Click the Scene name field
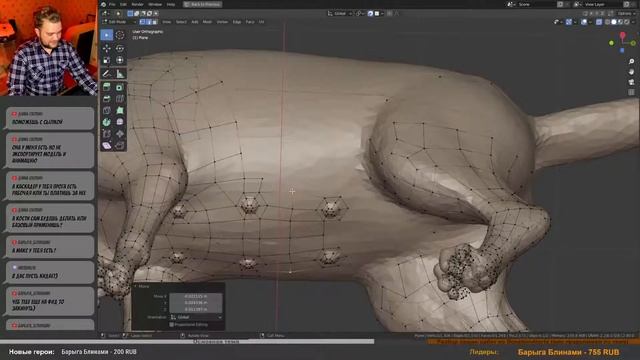 (536, 4)
